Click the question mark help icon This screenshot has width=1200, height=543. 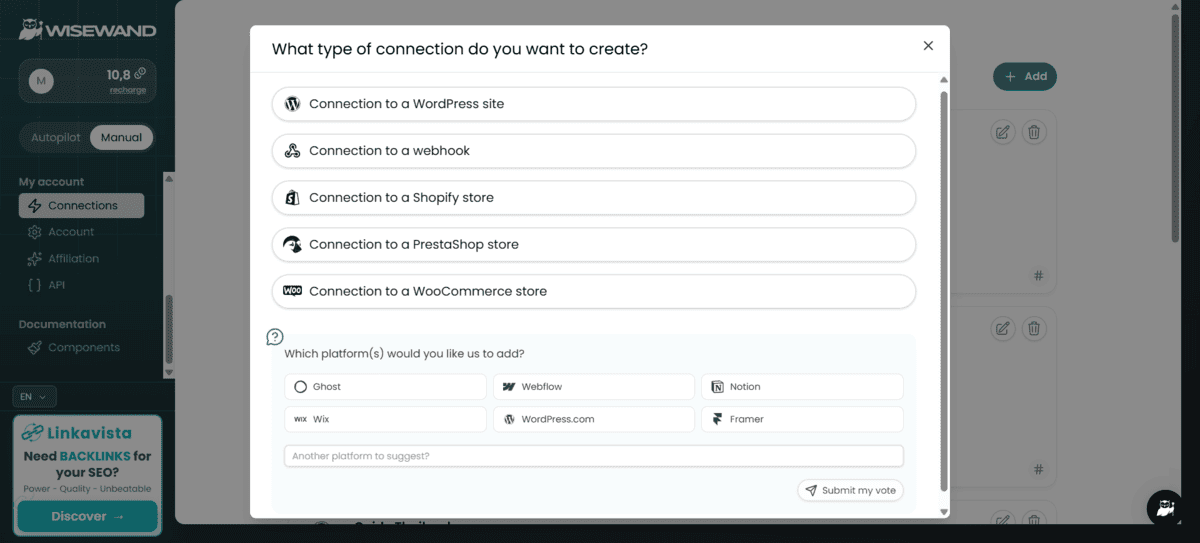point(275,337)
